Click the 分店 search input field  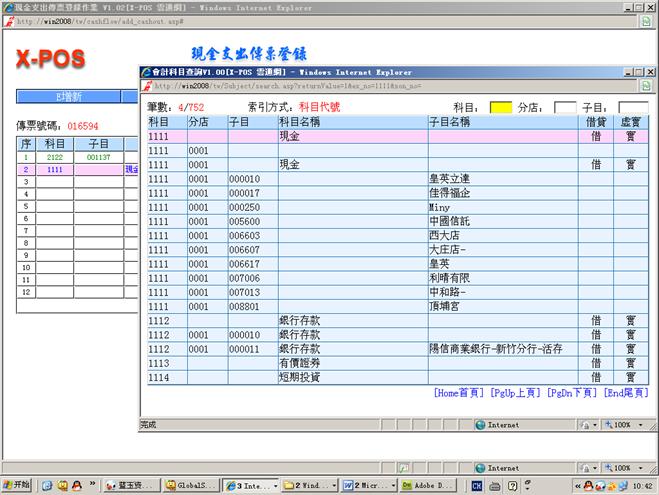(565, 107)
